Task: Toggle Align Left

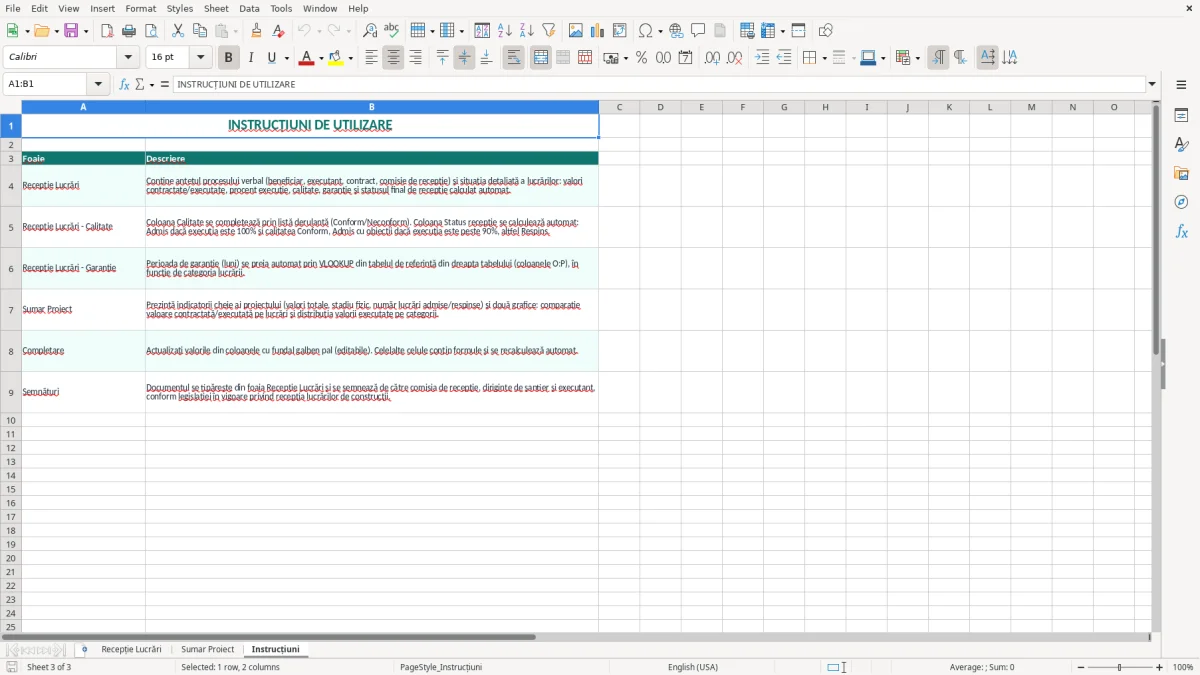Action: (371, 58)
